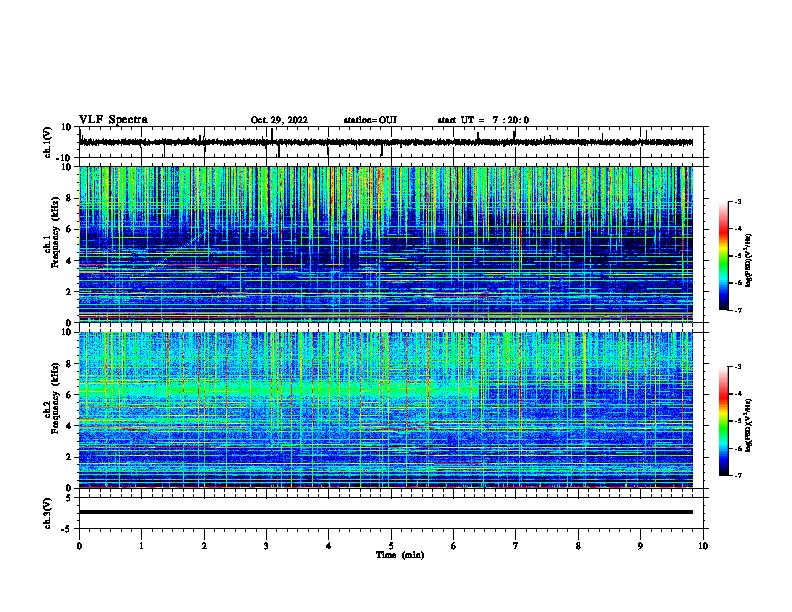This screenshot has width=792, height=612.
Task: Click the ch.1 voltage waveform trace
Action: click(386, 142)
